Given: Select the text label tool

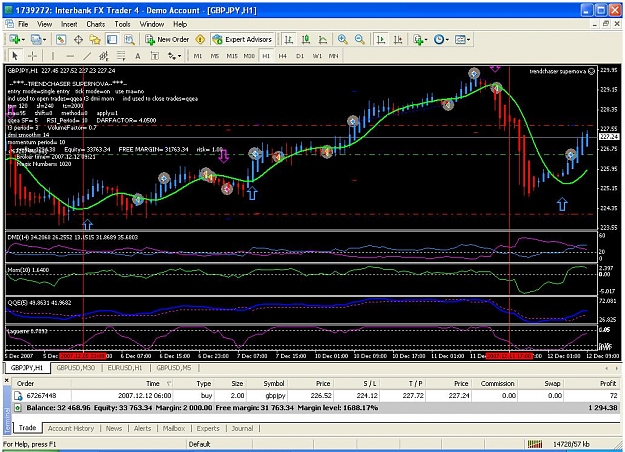Looking at the screenshot, I should 155,56.
